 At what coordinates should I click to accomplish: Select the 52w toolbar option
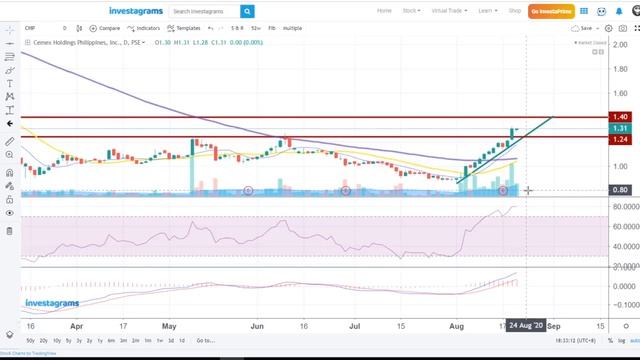pyautogui.click(x=256, y=28)
